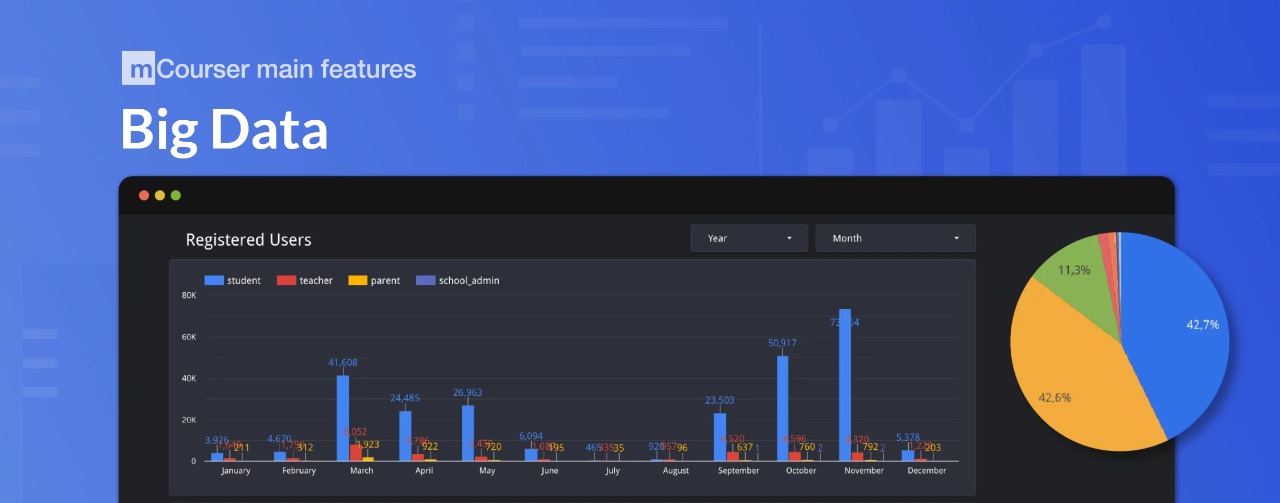1280x503 pixels.
Task: Toggle the parent legend entry
Action: point(374,281)
